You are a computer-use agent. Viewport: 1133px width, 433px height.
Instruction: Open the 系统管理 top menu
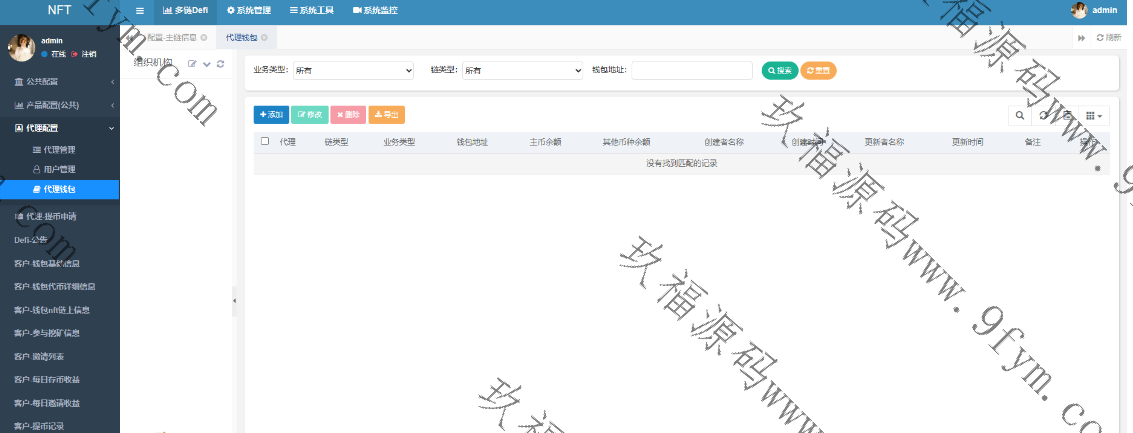point(249,10)
